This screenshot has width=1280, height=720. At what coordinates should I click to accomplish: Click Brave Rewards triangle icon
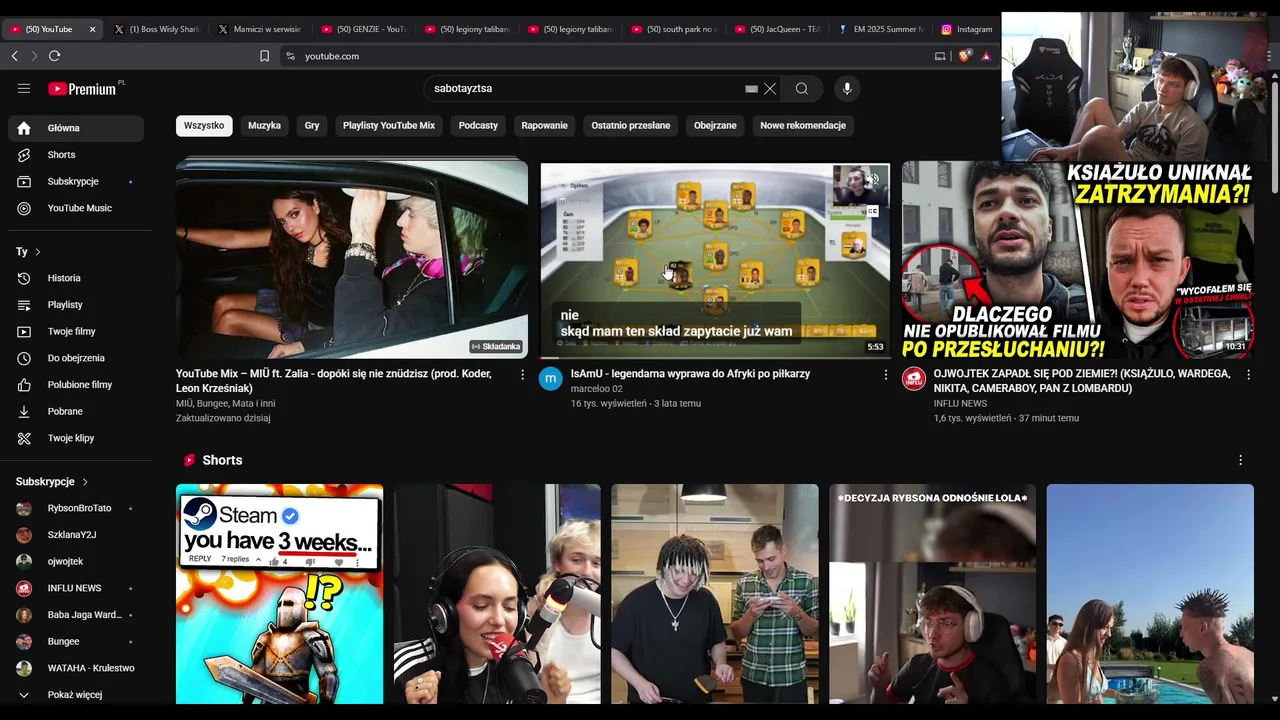986,56
